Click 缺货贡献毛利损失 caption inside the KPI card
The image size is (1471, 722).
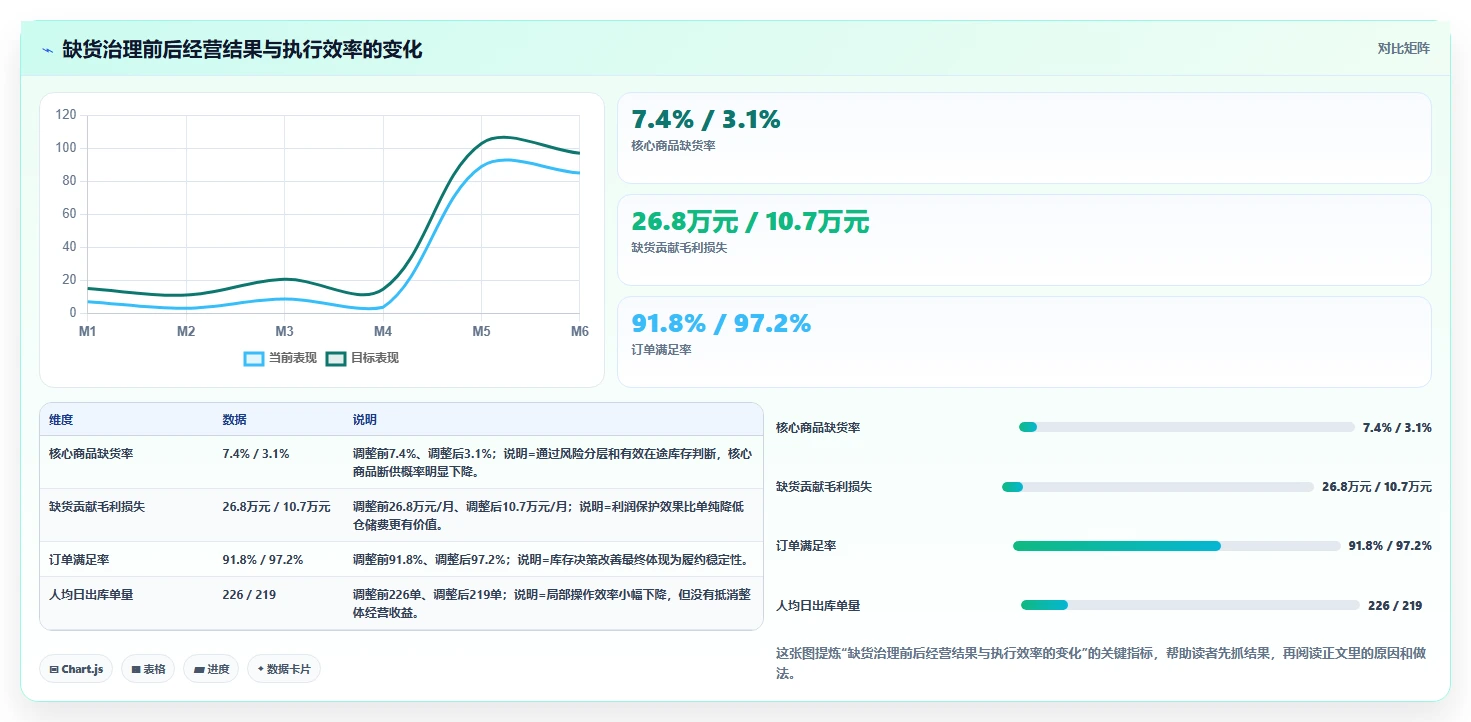pos(679,248)
